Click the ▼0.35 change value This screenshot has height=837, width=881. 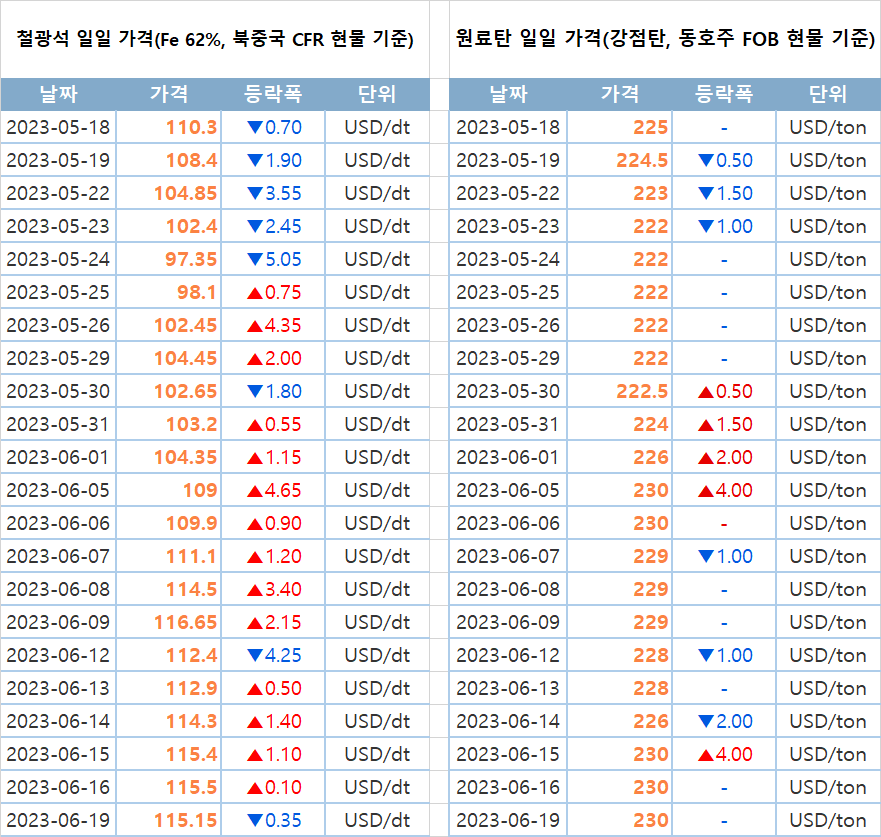pos(274,821)
